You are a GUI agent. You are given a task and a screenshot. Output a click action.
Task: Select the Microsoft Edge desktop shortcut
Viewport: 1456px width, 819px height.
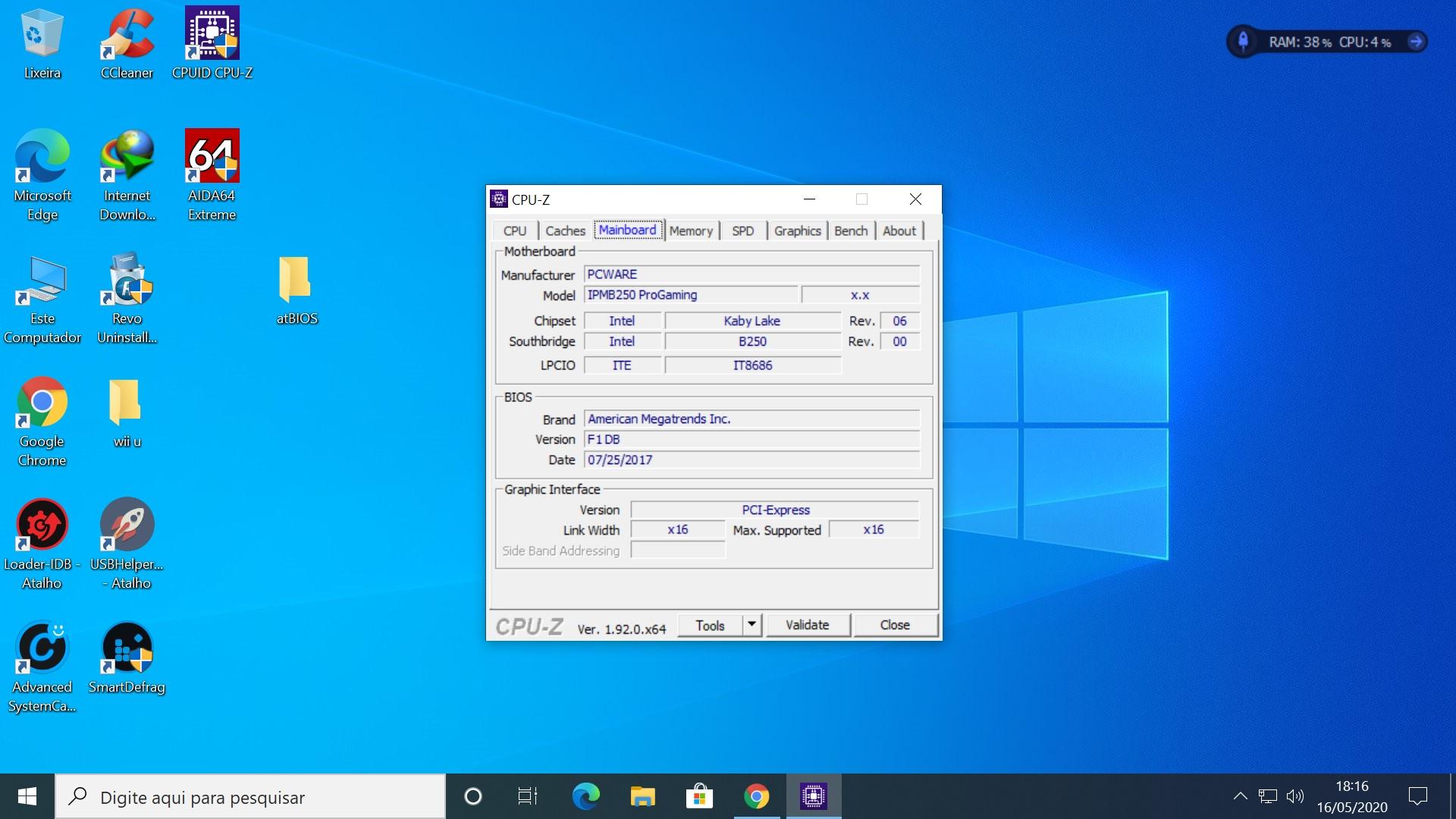click(x=42, y=176)
